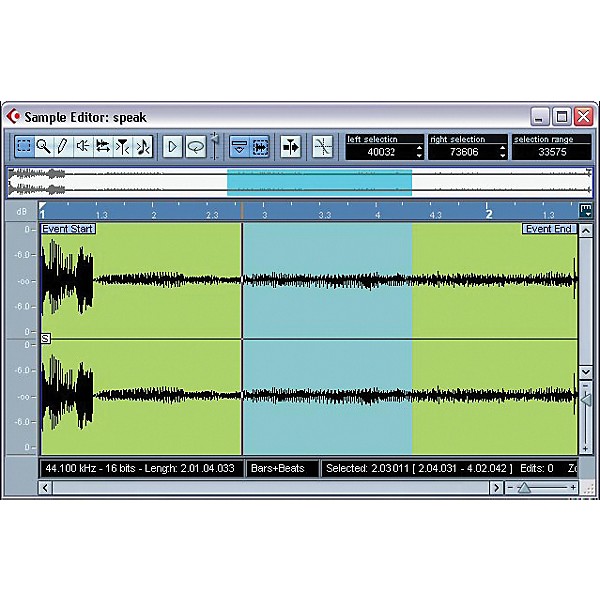Click the 44.100 kHz length info text

point(140,468)
